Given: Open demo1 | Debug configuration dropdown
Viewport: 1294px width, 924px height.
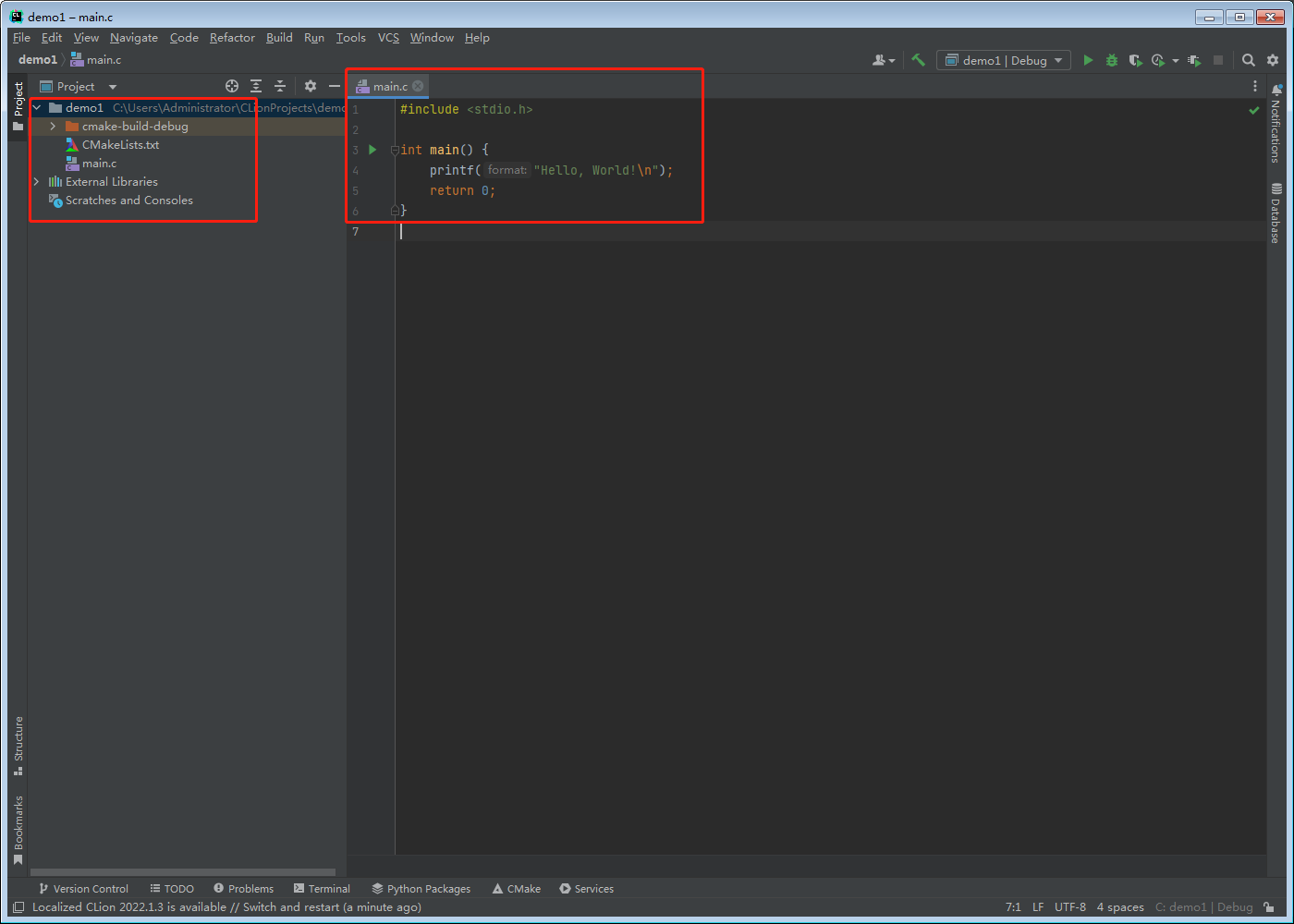Looking at the screenshot, I should pos(1004,60).
